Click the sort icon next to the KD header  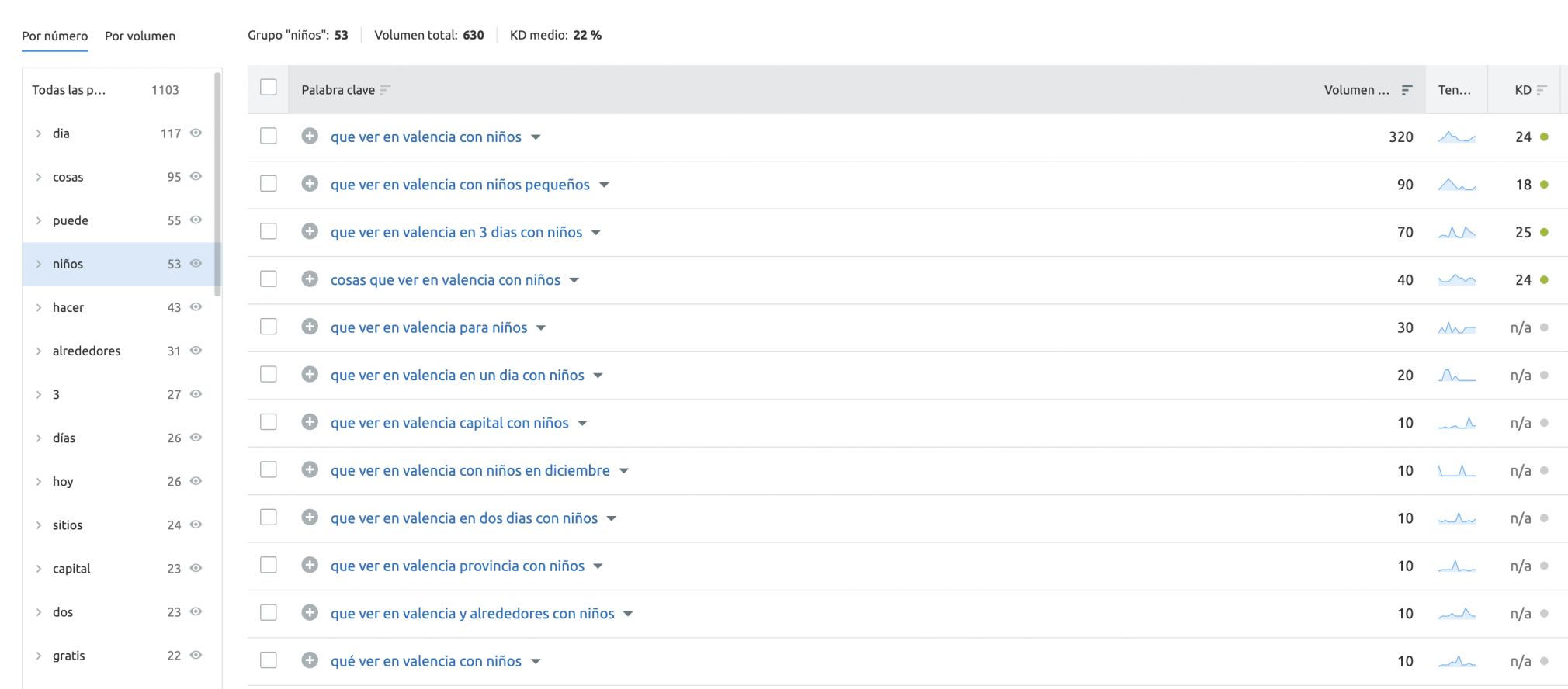[x=1542, y=90]
